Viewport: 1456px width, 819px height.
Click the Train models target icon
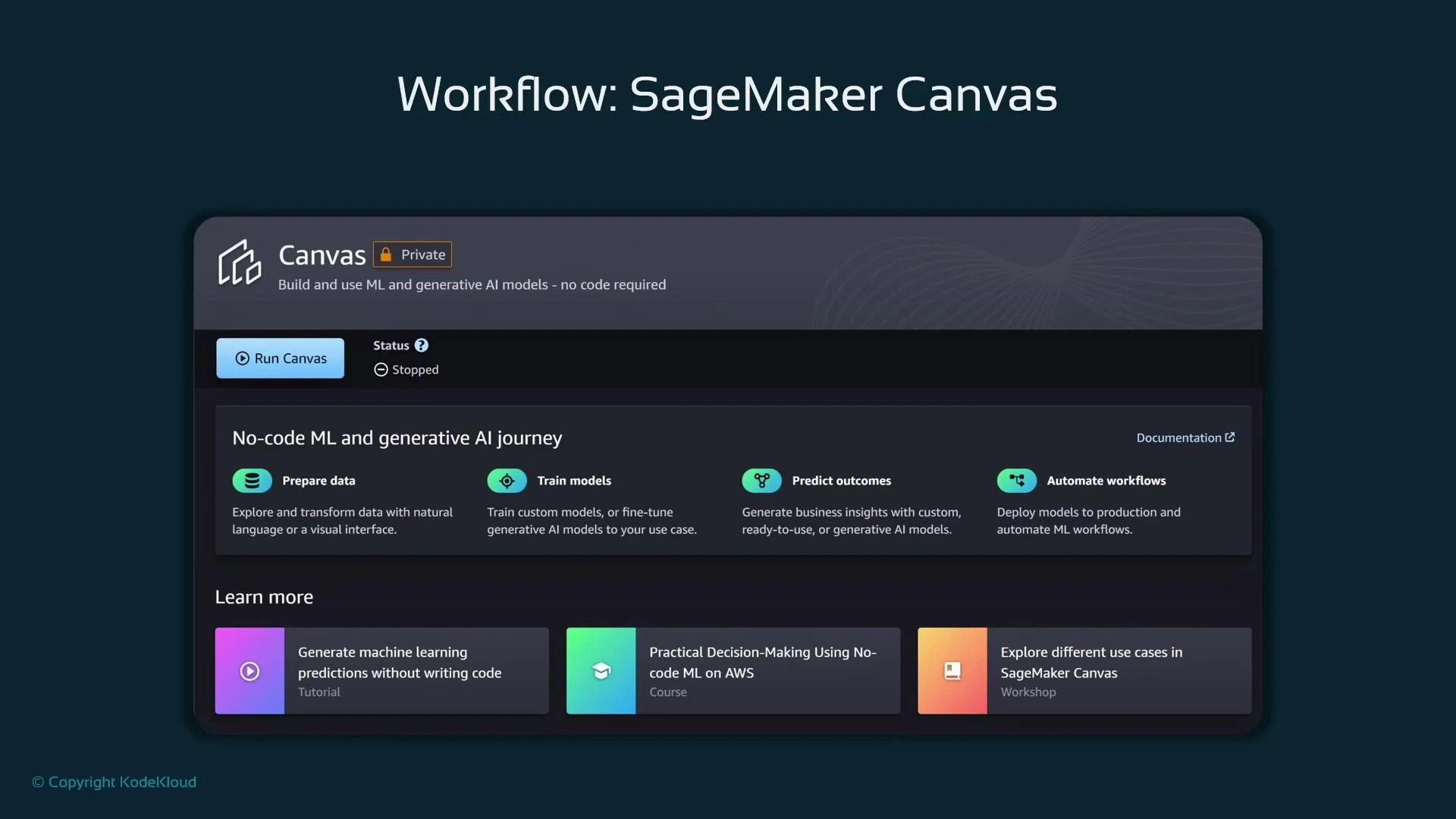(x=506, y=480)
